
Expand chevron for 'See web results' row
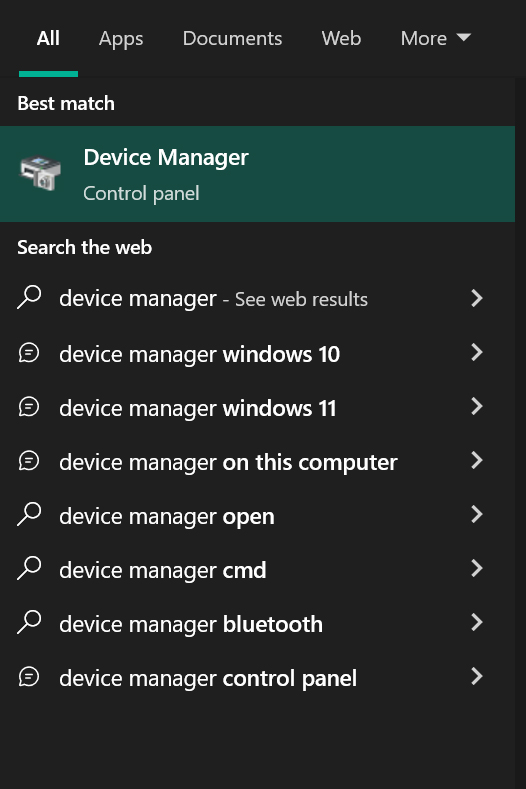[477, 298]
